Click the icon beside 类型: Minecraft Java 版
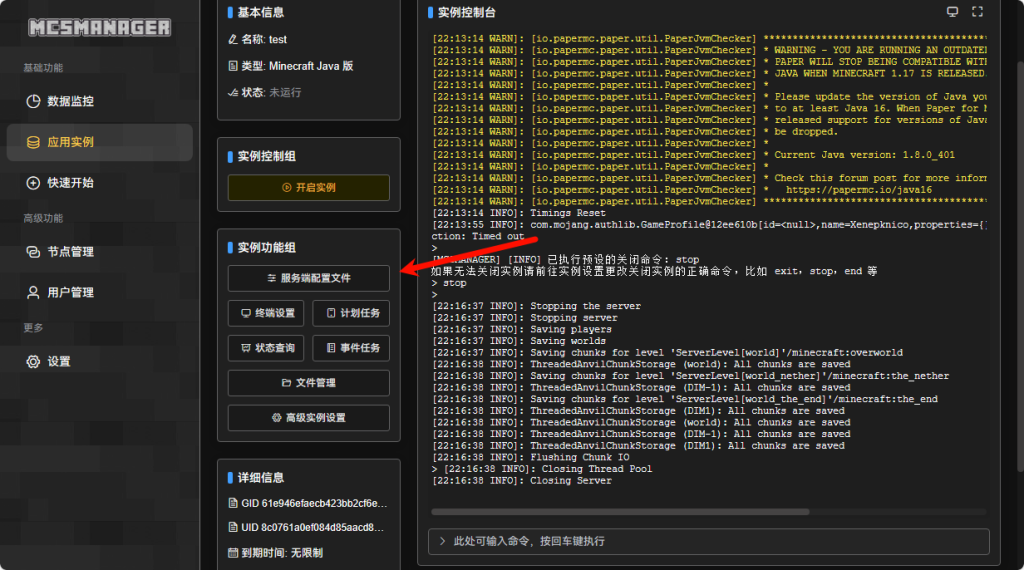This screenshot has width=1024, height=570. pos(232,66)
